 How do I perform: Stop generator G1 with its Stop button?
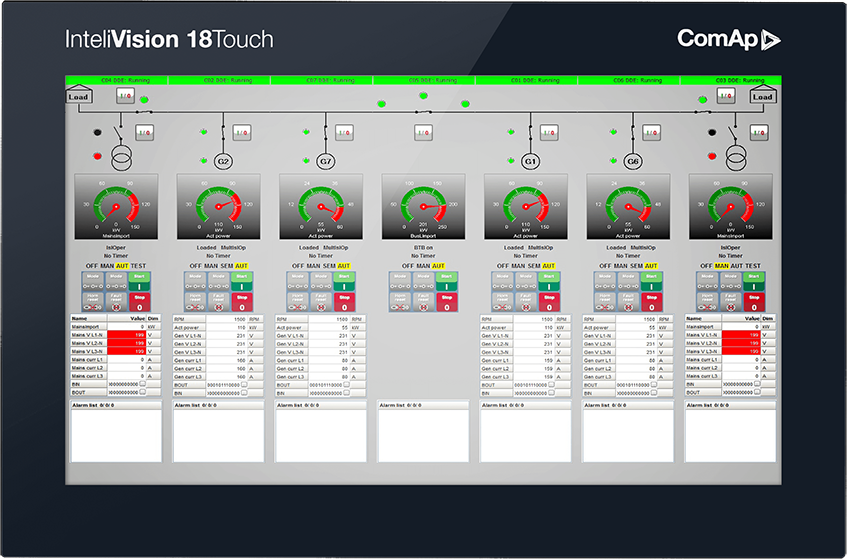549,302
